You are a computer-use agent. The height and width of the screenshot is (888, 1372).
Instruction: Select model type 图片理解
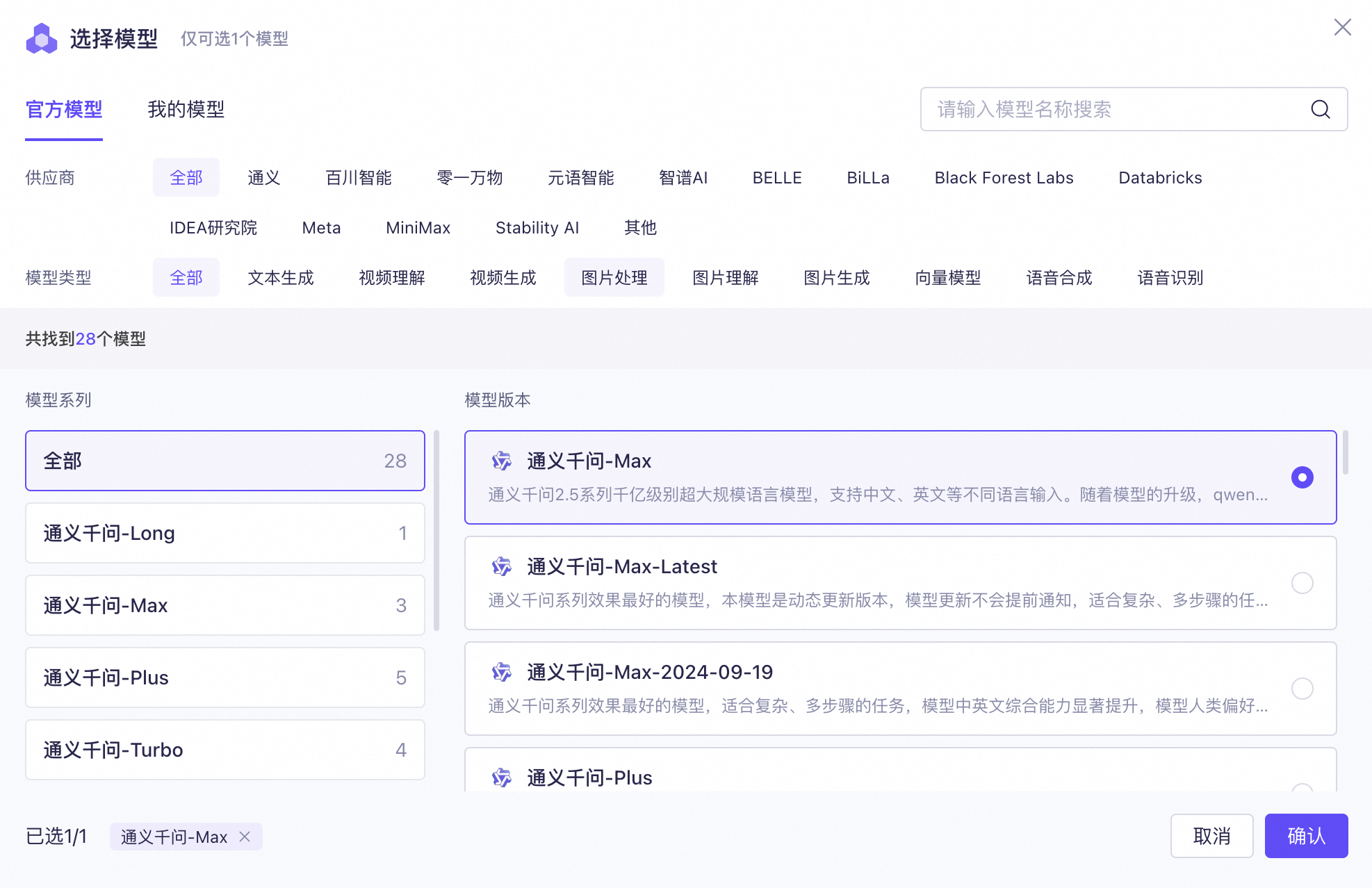point(726,277)
